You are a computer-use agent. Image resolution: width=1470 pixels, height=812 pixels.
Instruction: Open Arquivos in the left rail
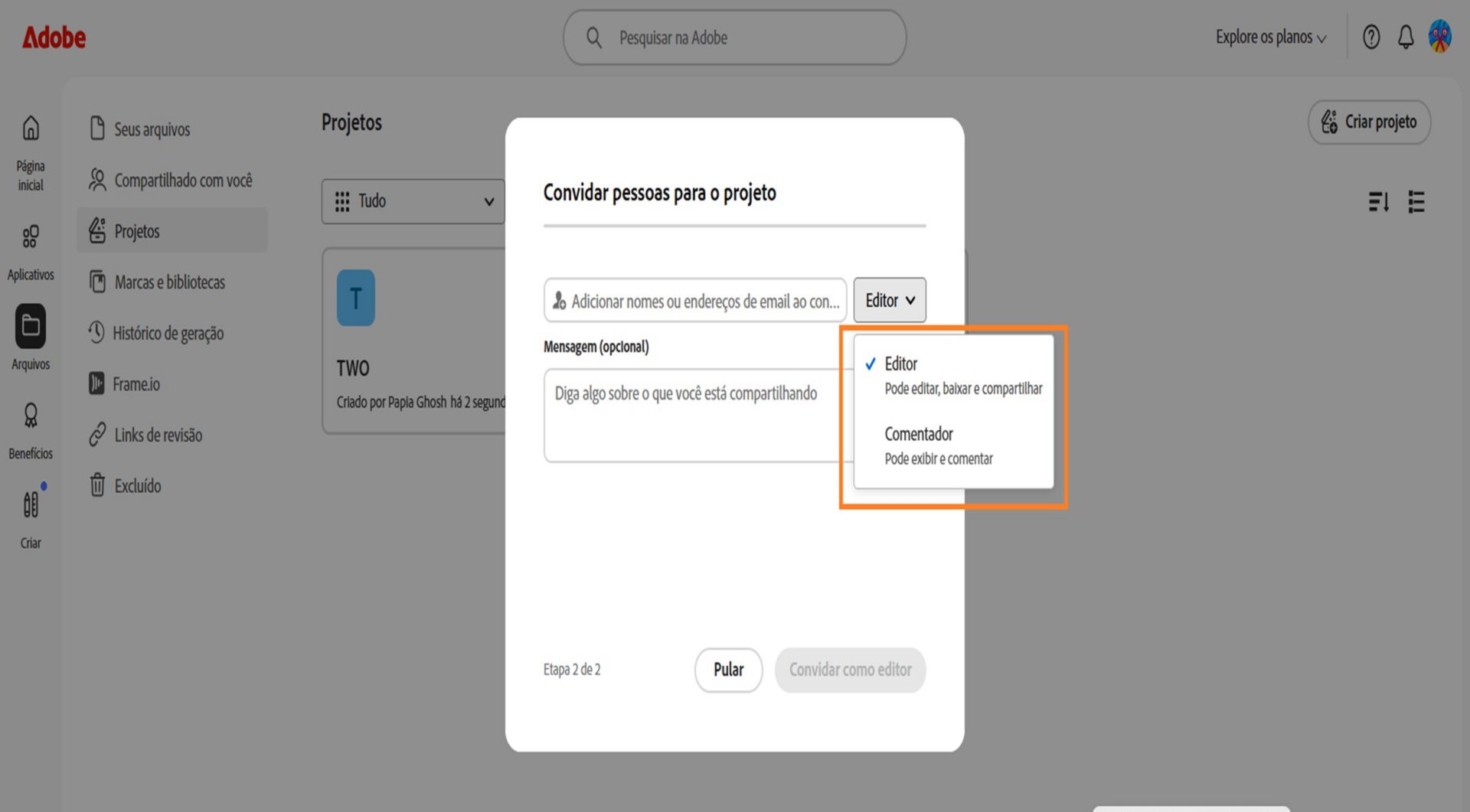coord(31,338)
